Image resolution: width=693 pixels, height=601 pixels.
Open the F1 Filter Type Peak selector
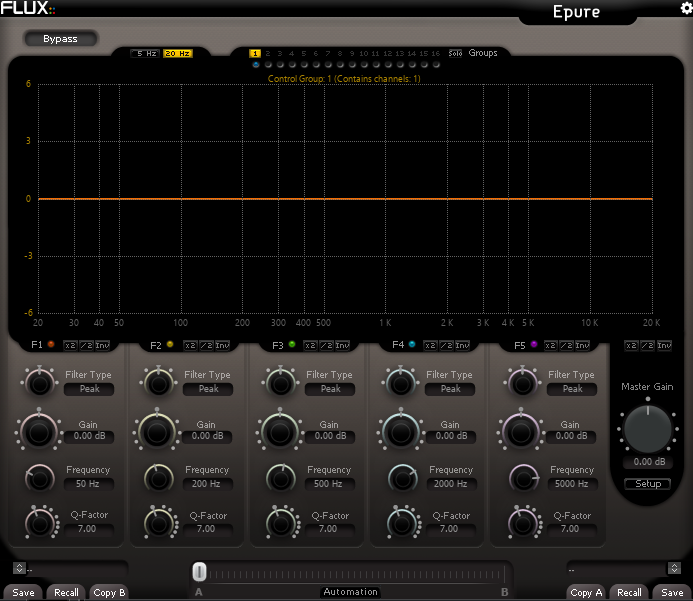pos(89,389)
